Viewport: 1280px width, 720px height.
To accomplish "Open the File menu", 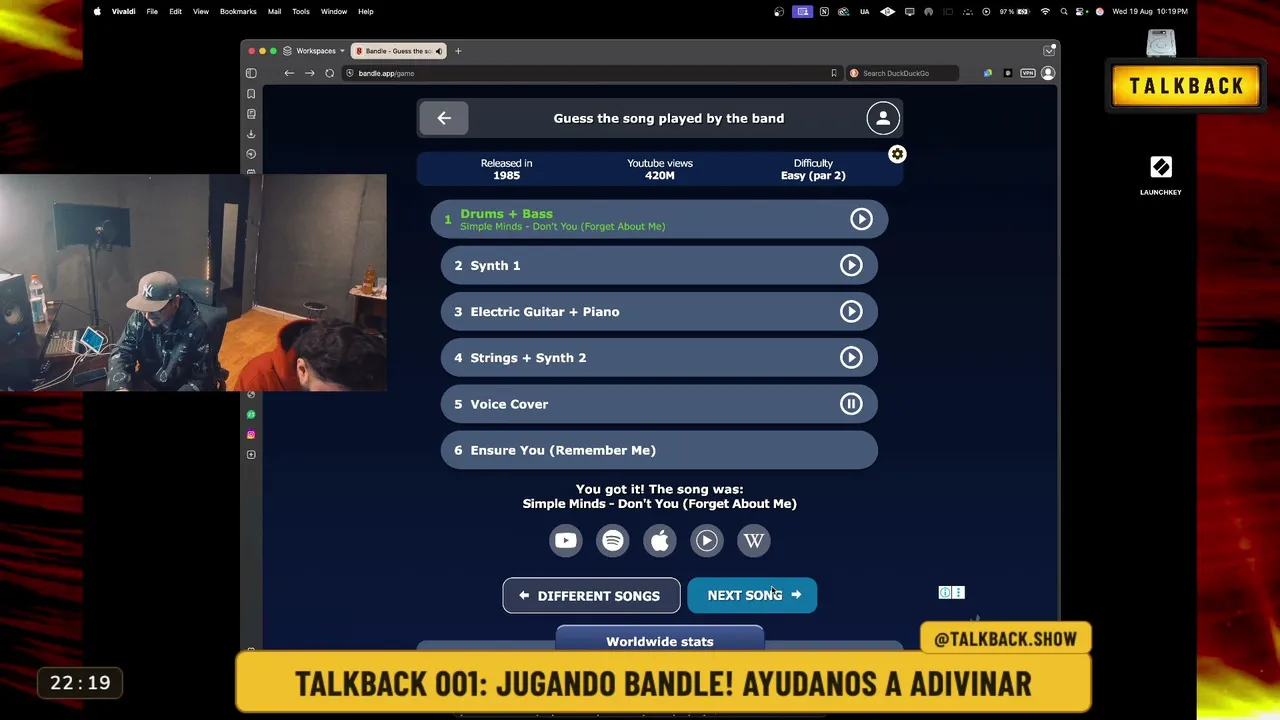I will (x=152, y=12).
